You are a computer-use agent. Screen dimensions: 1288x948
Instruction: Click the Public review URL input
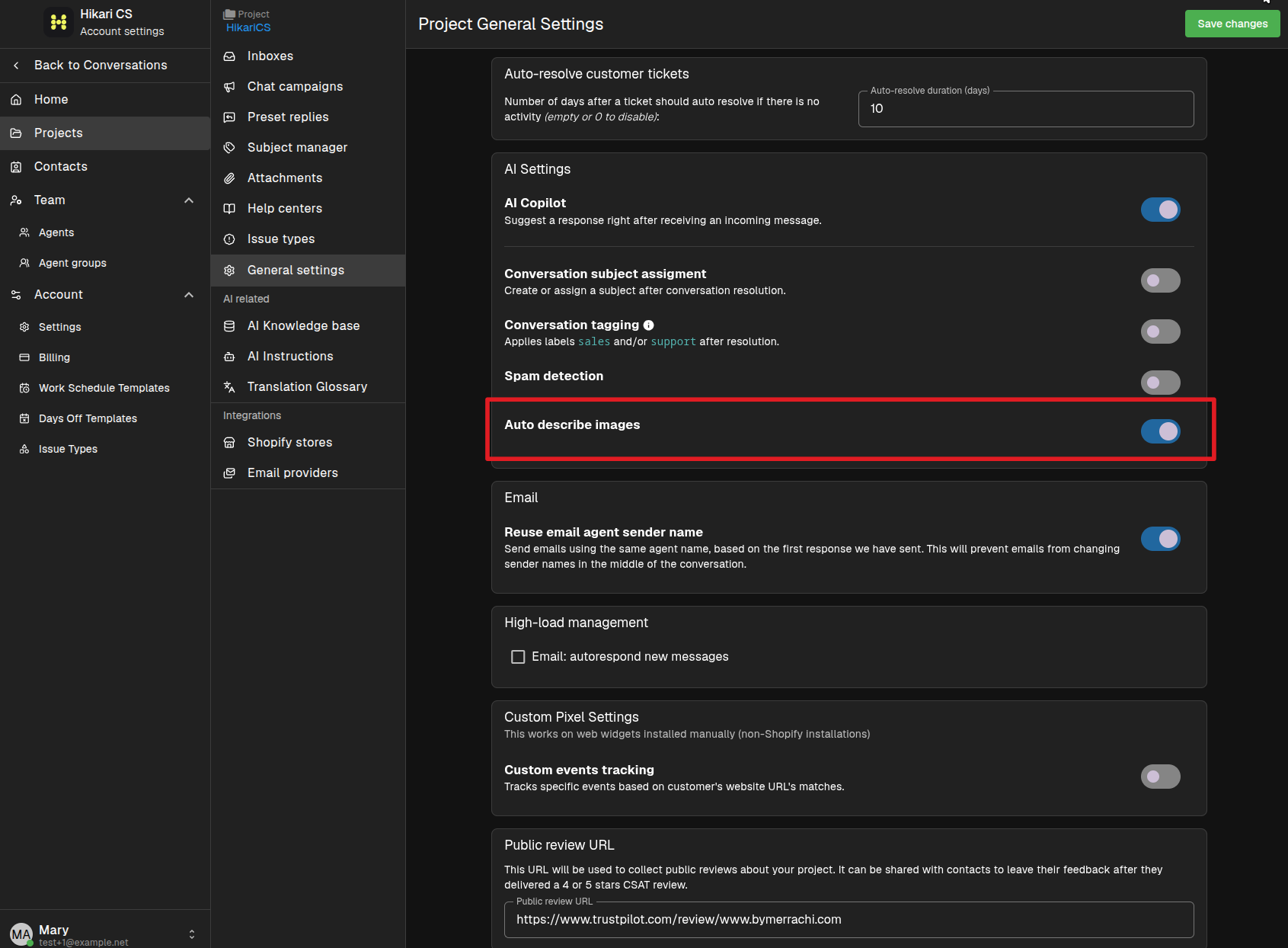pyautogui.click(x=849, y=920)
